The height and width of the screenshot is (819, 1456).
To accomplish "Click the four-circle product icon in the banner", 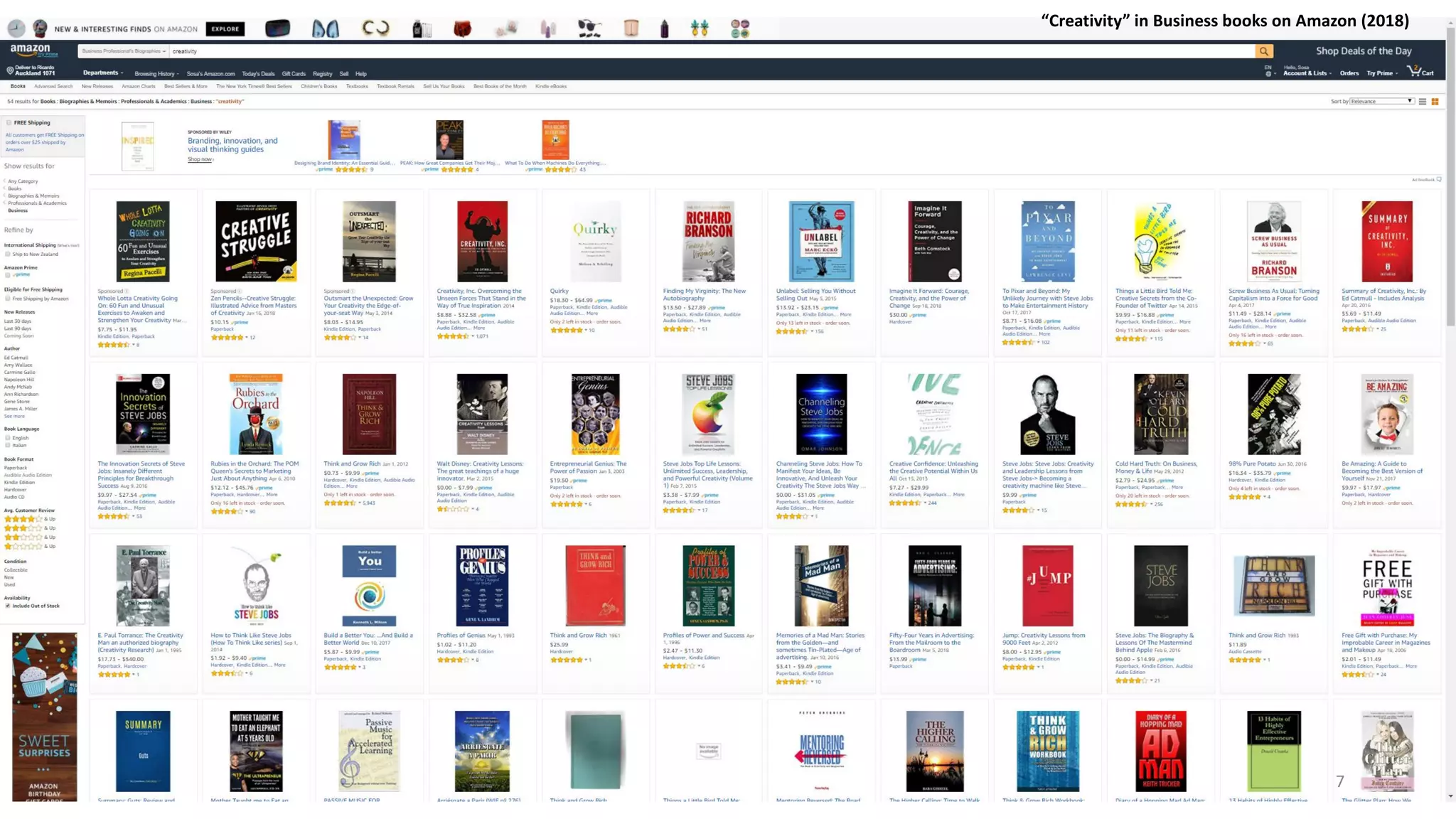I will (x=740, y=29).
